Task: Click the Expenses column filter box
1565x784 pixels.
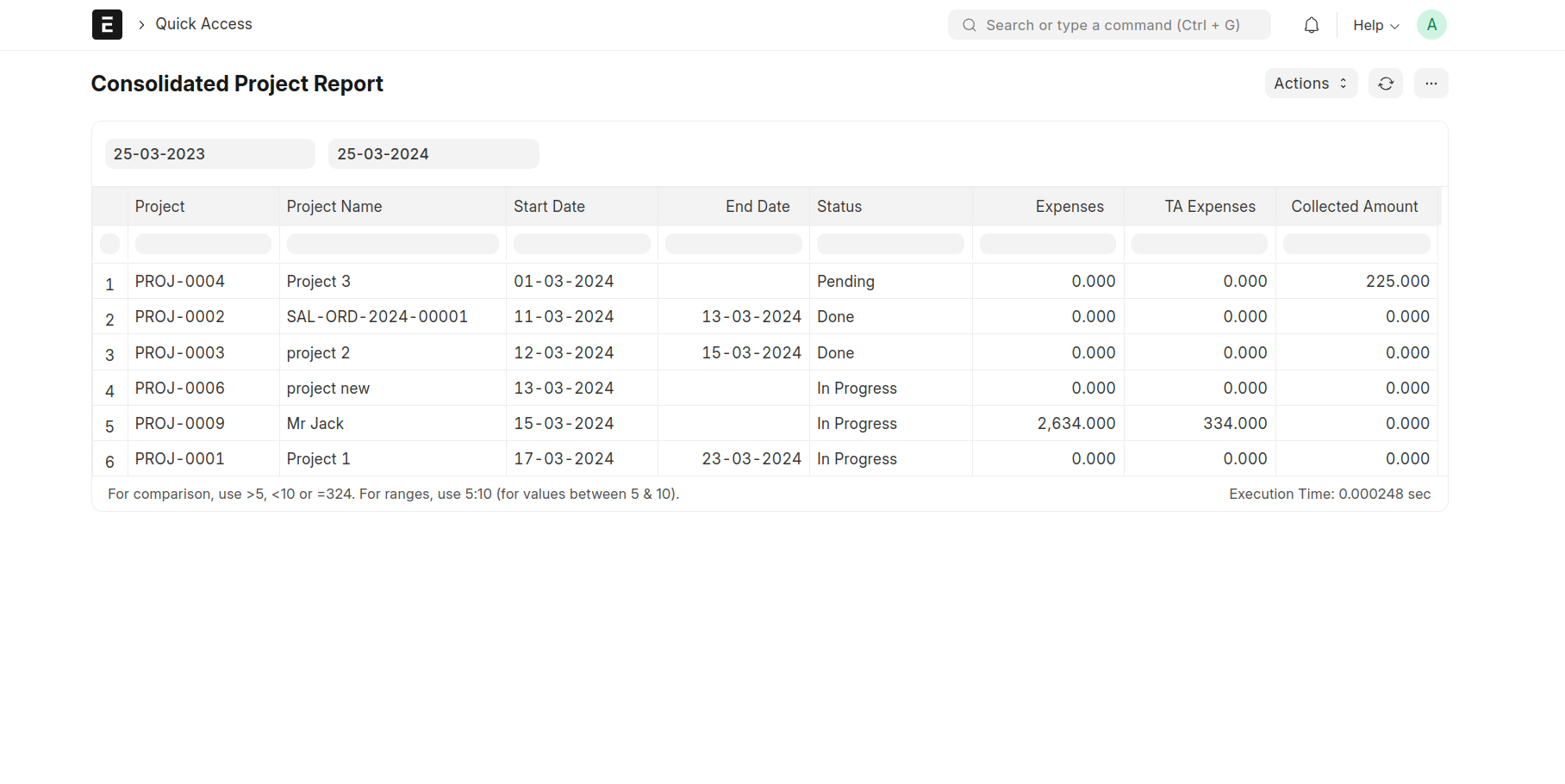Action: tap(1047, 244)
